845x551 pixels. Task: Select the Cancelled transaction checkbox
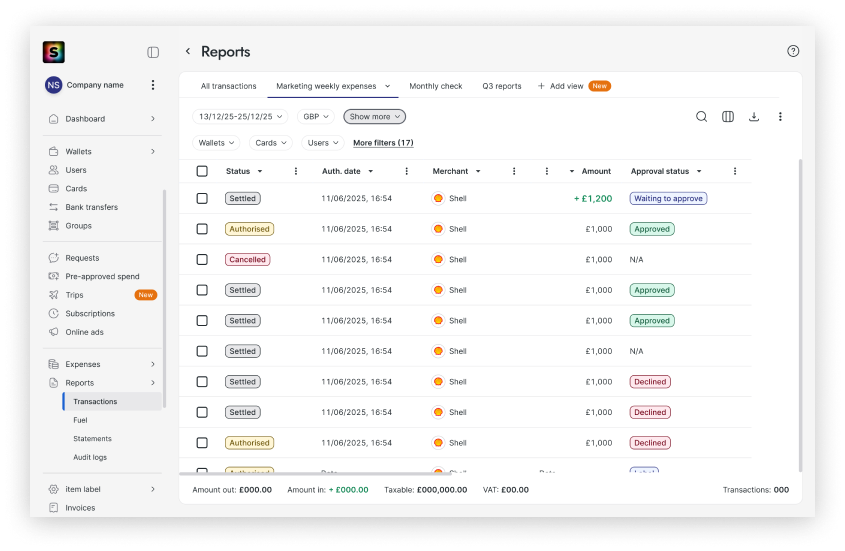tap(202, 259)
